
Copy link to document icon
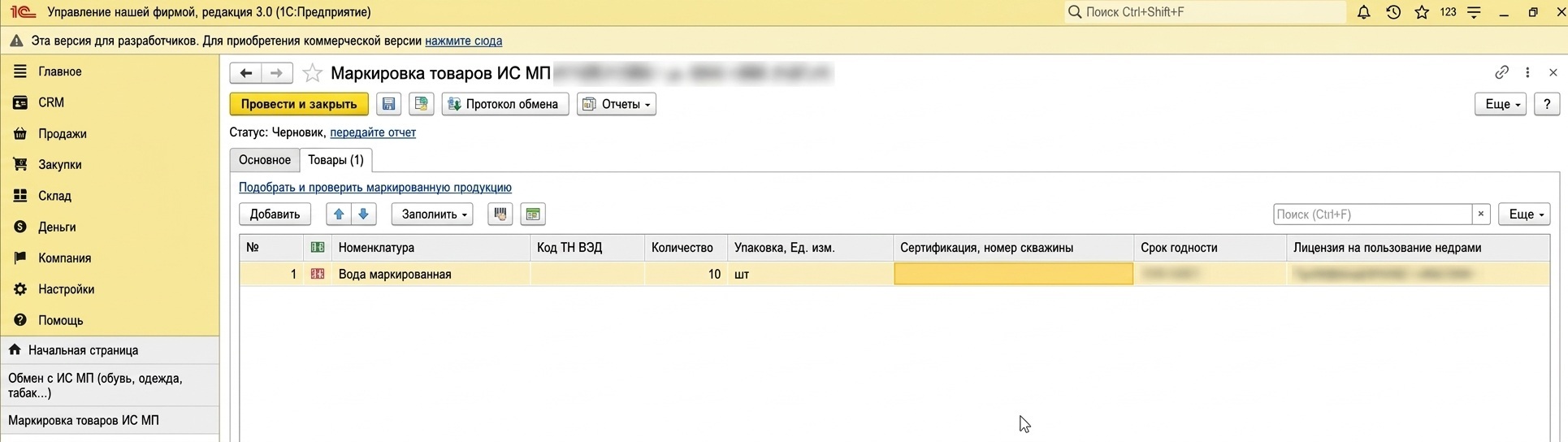point(1501,72)
